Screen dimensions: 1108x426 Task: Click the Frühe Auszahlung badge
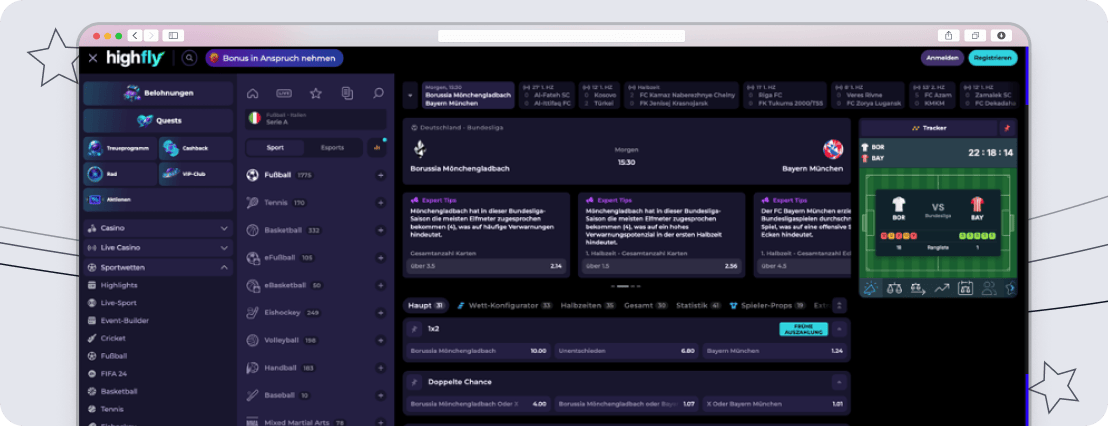pos(803,329)
